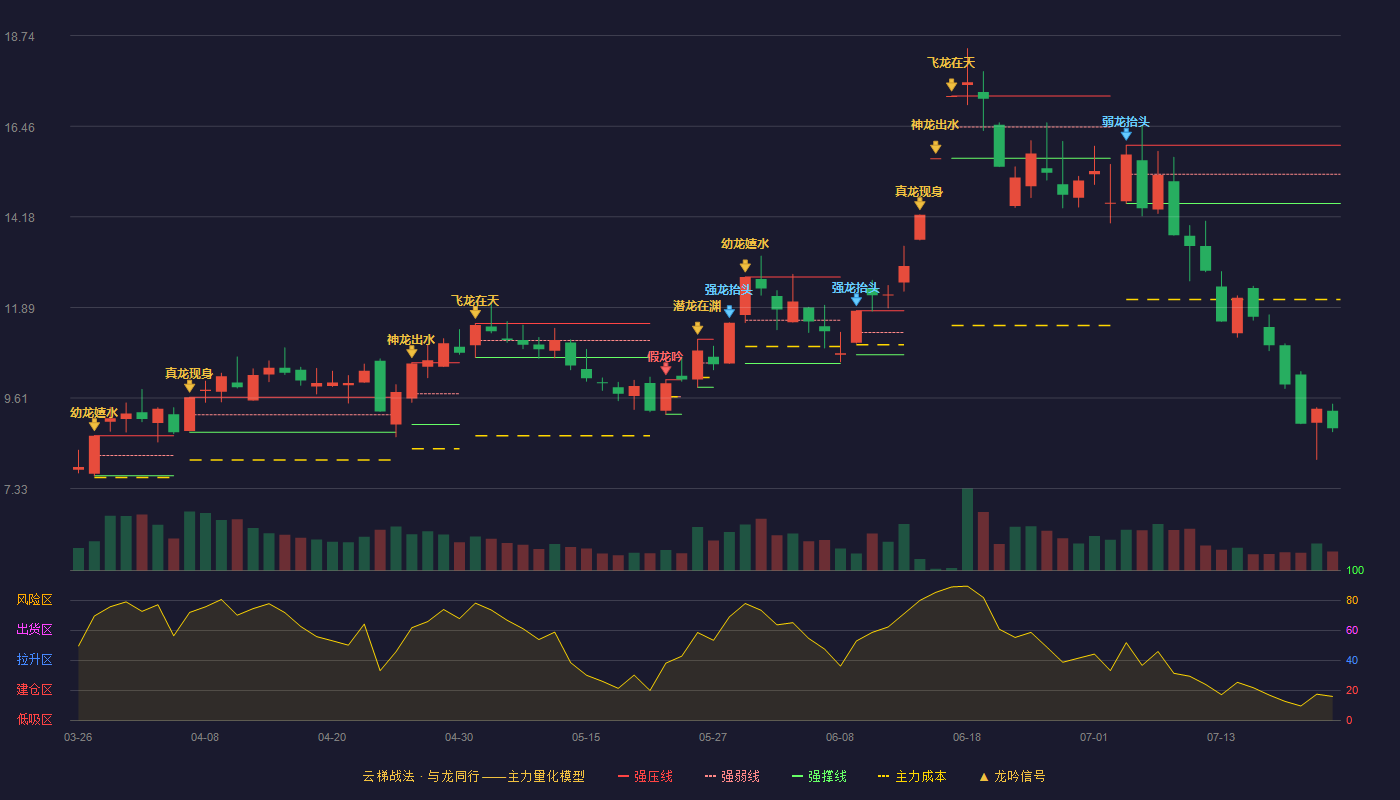Toggle the 主力成本 legend entry
1400x800 pixels.
[912, 776]
